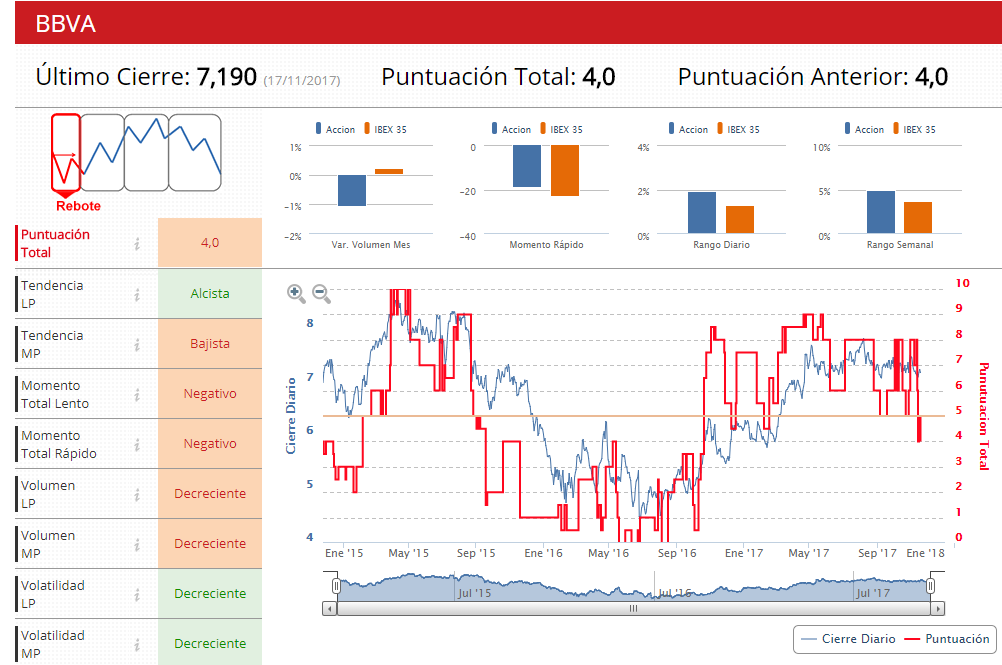Click the Decreciente value for Volumen MP
Screen dimensions: 1002x665
(210, 544)
